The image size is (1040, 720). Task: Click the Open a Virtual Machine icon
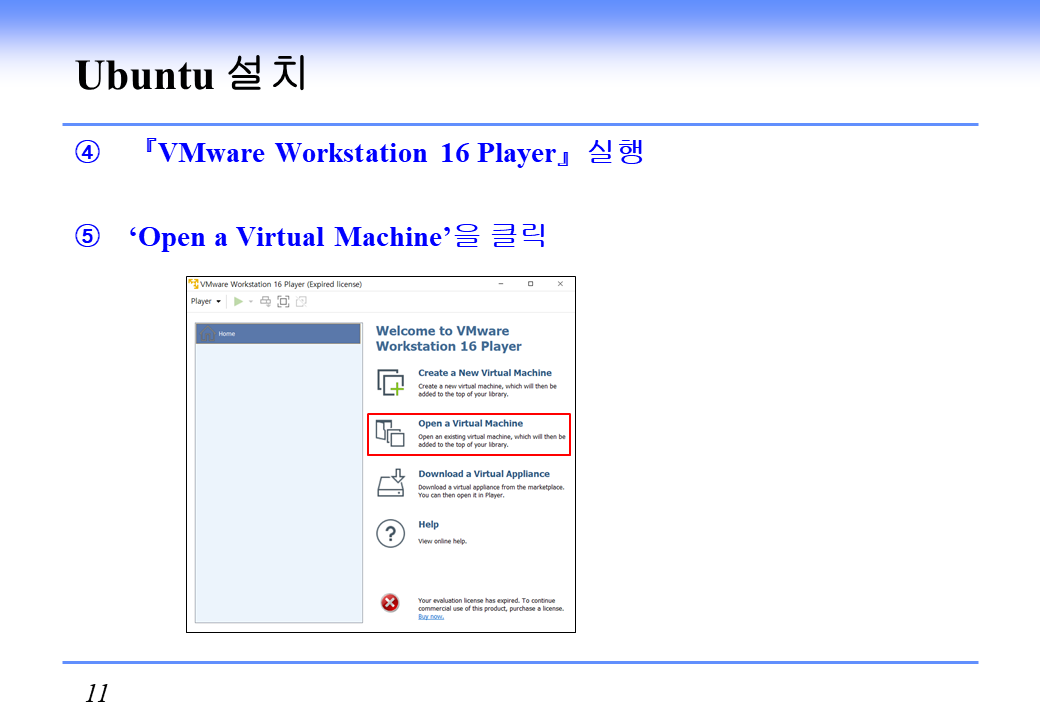coord(390,433)
